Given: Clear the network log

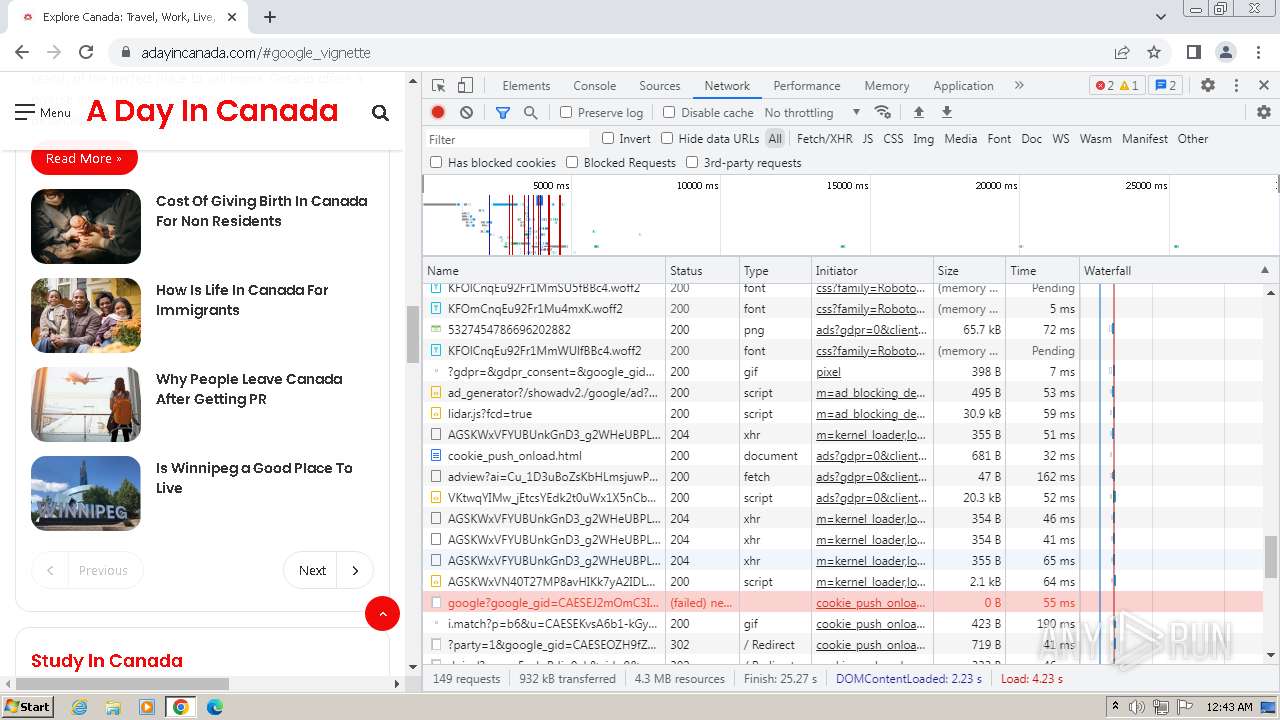Looking at the screenshot, I should [x=466, y=113].
